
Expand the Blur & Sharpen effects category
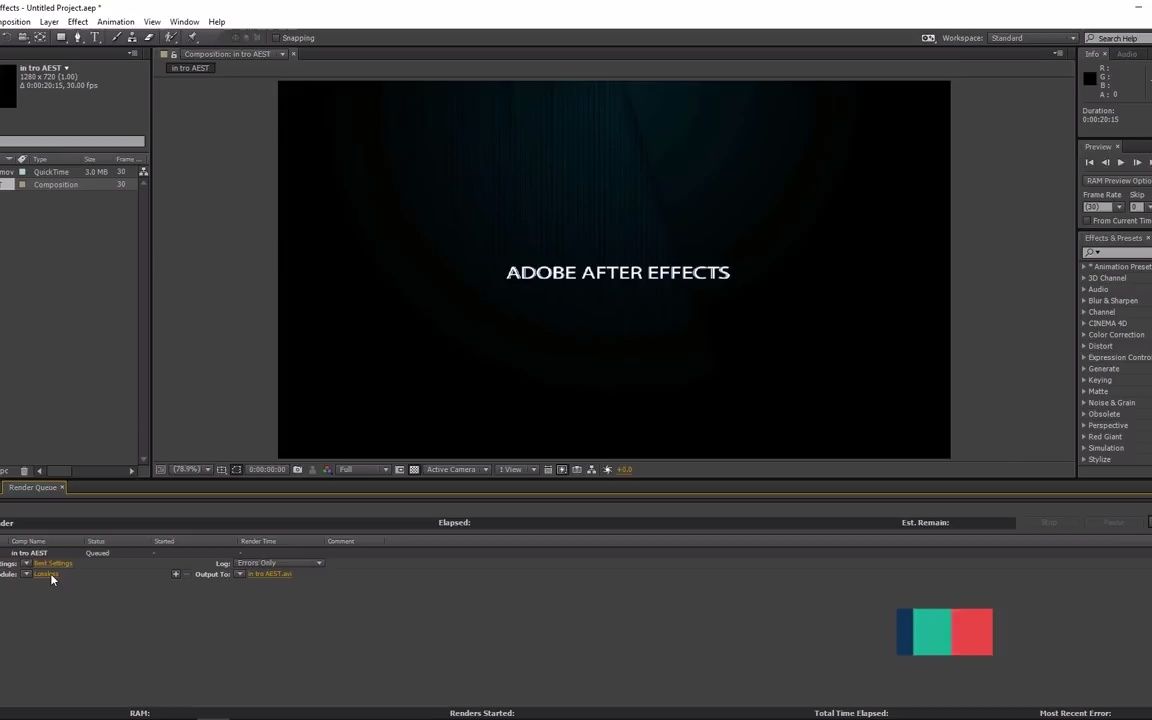click(x=1084, y=300)
